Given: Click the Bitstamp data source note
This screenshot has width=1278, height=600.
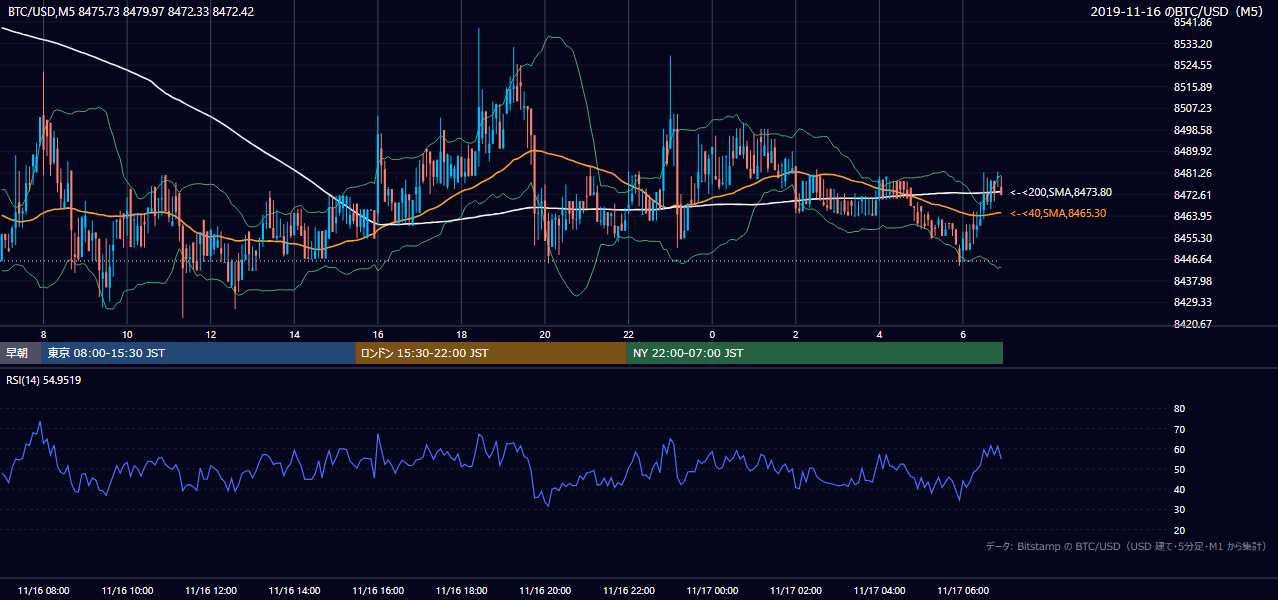Looking at the screenshot, I should click(1126, 546).
